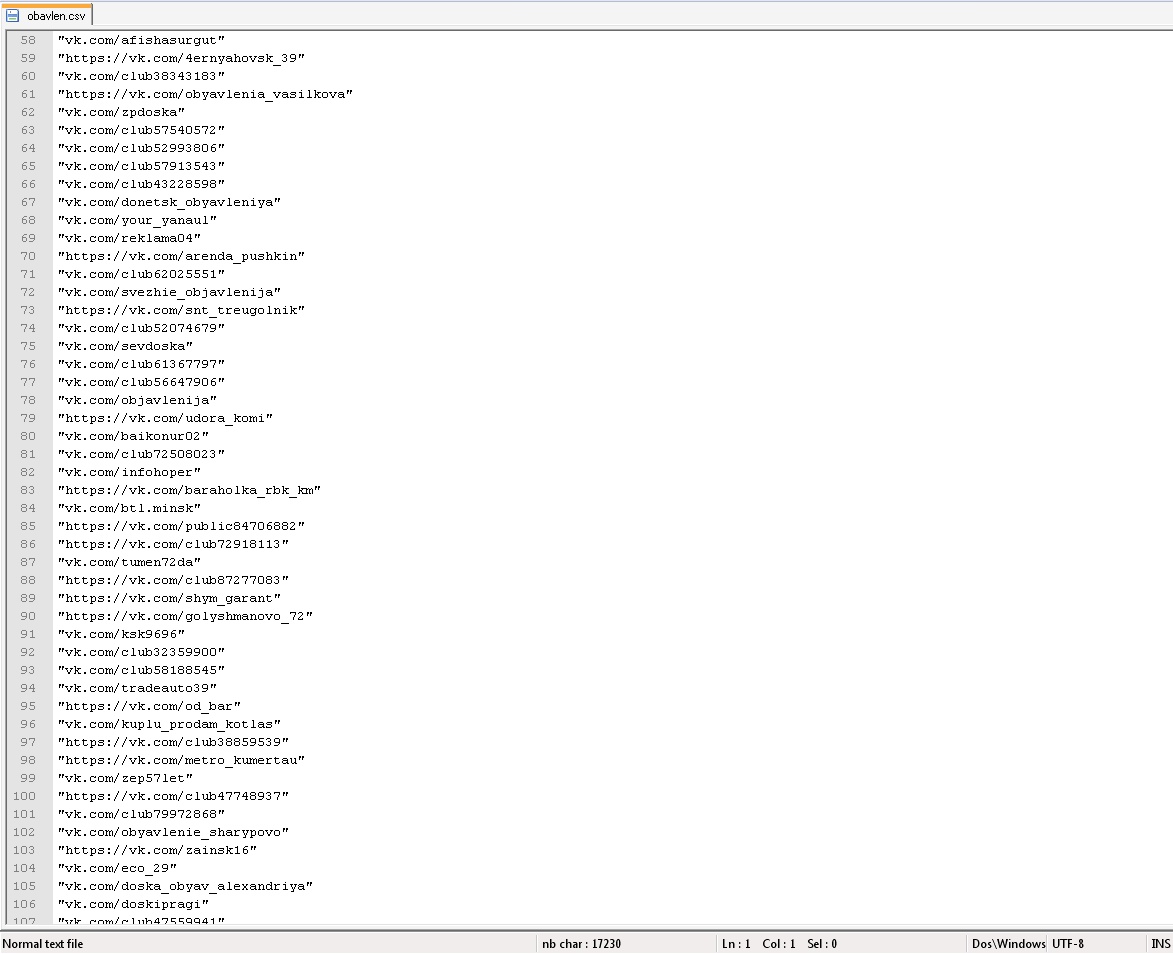This screenshot has width=1173, height=954.
Task: Click line "https://vk.com/club47748937"
Action: click(x=174, y=795)
